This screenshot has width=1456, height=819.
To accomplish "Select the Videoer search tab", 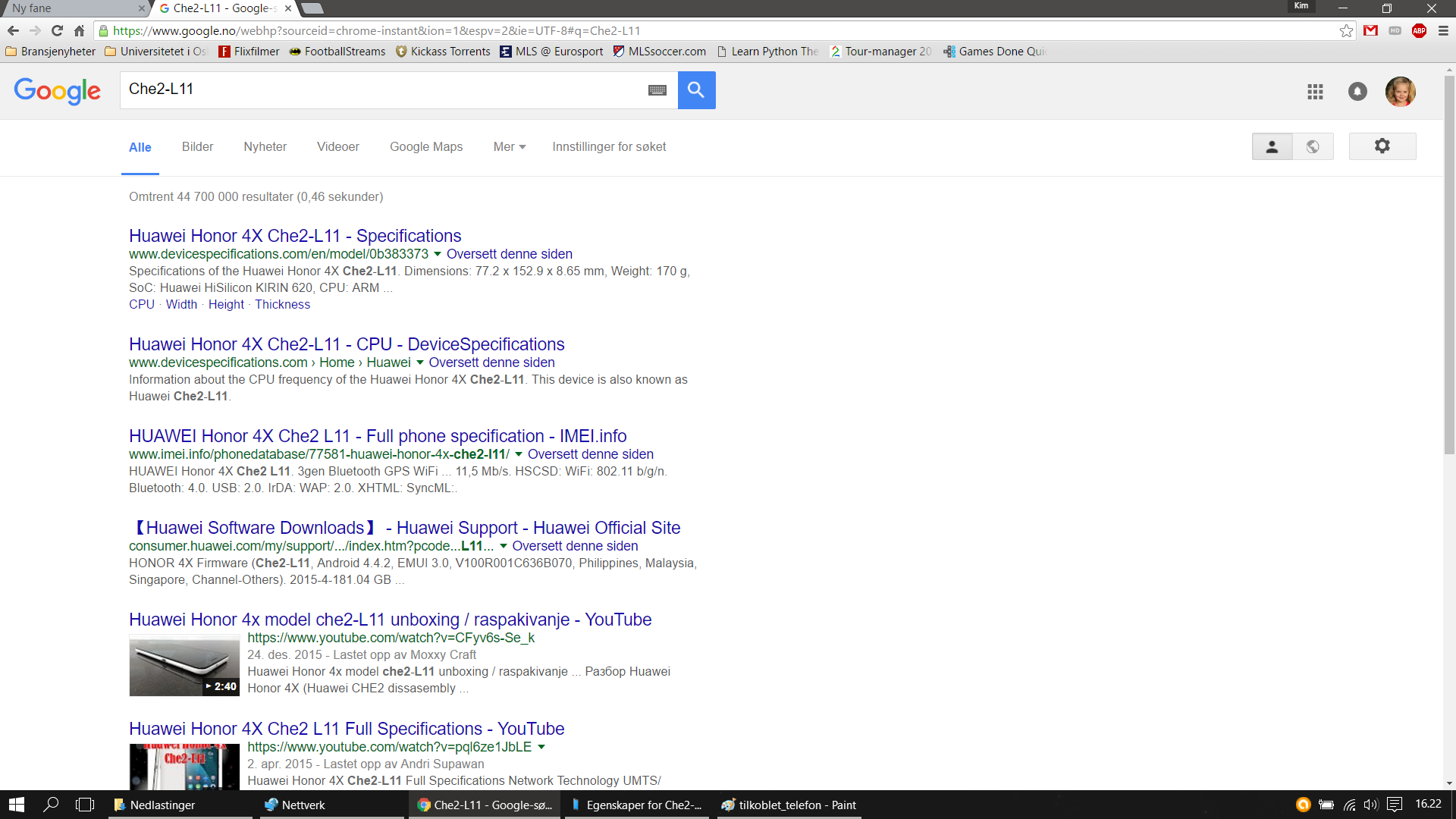I will pos(338,147).
